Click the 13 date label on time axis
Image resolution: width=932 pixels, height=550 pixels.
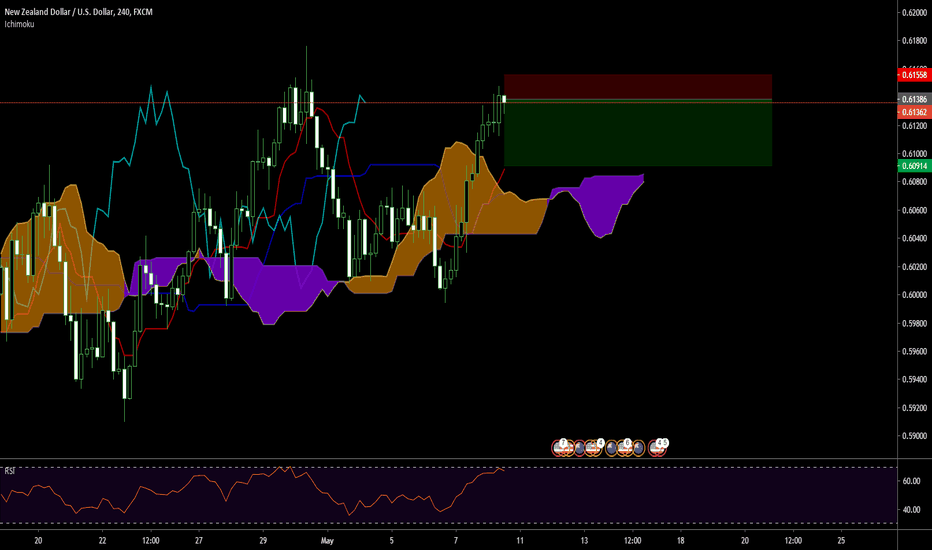584,540
